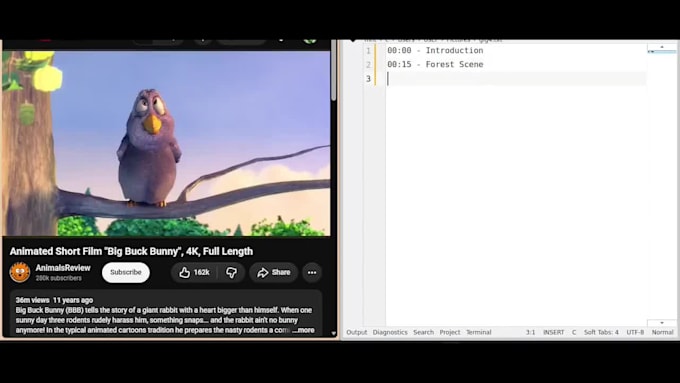Subscribe to the AnimalsReview channel
This screenshot has height=383, width=680.
coord(126,272)
